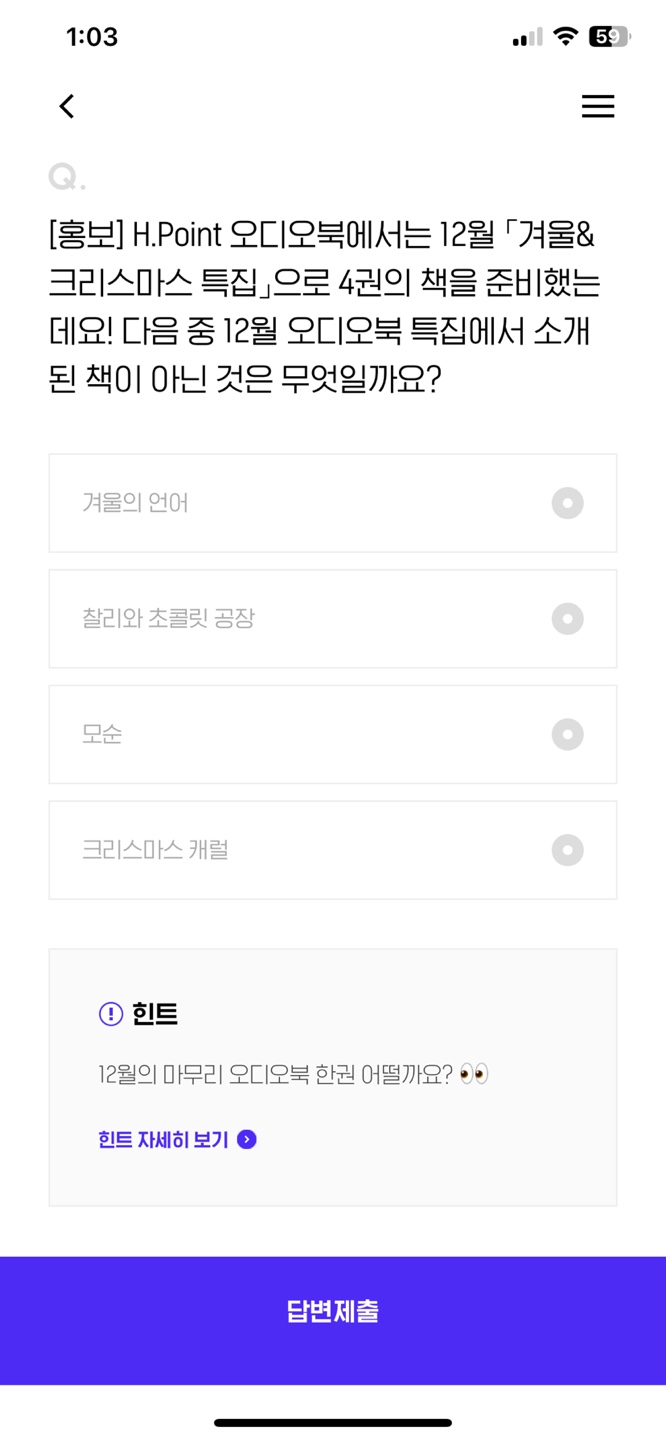Screen dimensions: 666x1440
Task: Tap the battery indicator in status bar
Action: pos(609,37)
